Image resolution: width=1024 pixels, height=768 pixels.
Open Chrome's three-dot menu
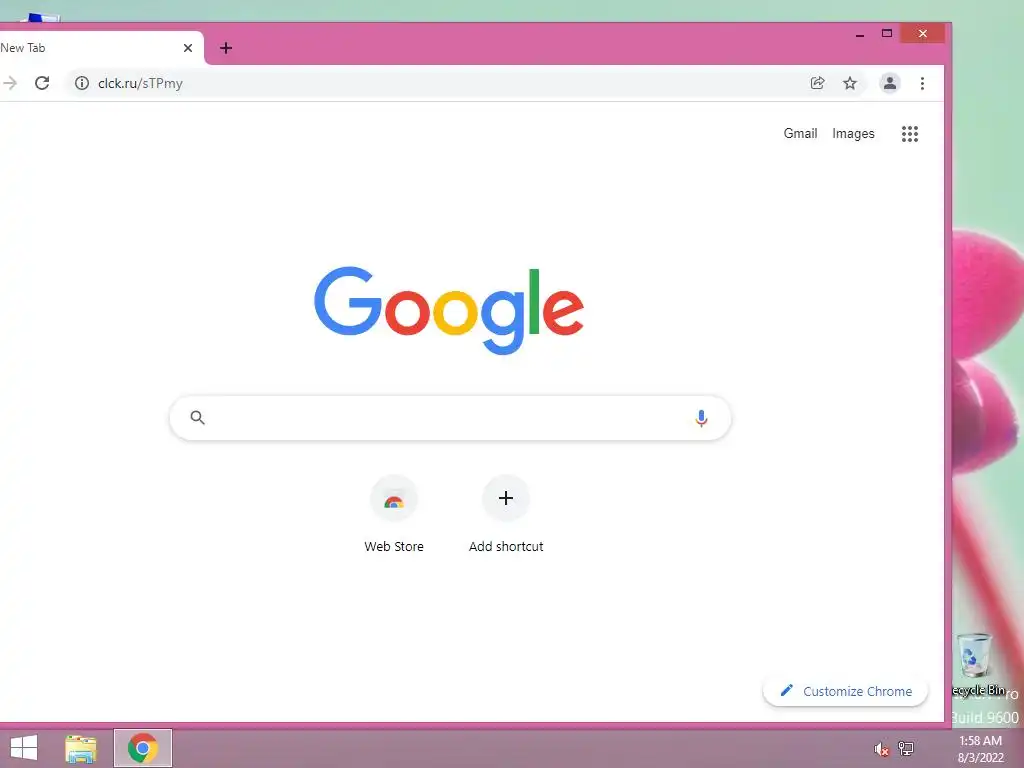(922, 83)
